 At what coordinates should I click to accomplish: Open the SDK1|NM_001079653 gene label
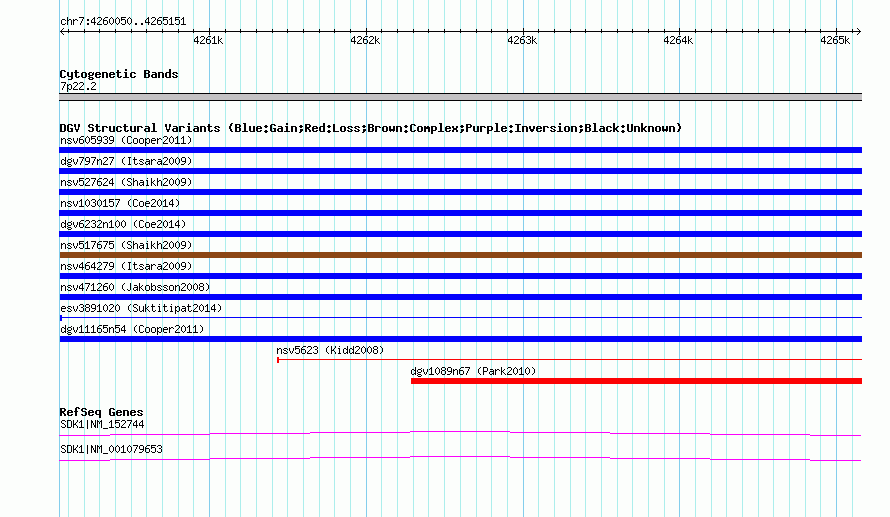coord(111,449)
